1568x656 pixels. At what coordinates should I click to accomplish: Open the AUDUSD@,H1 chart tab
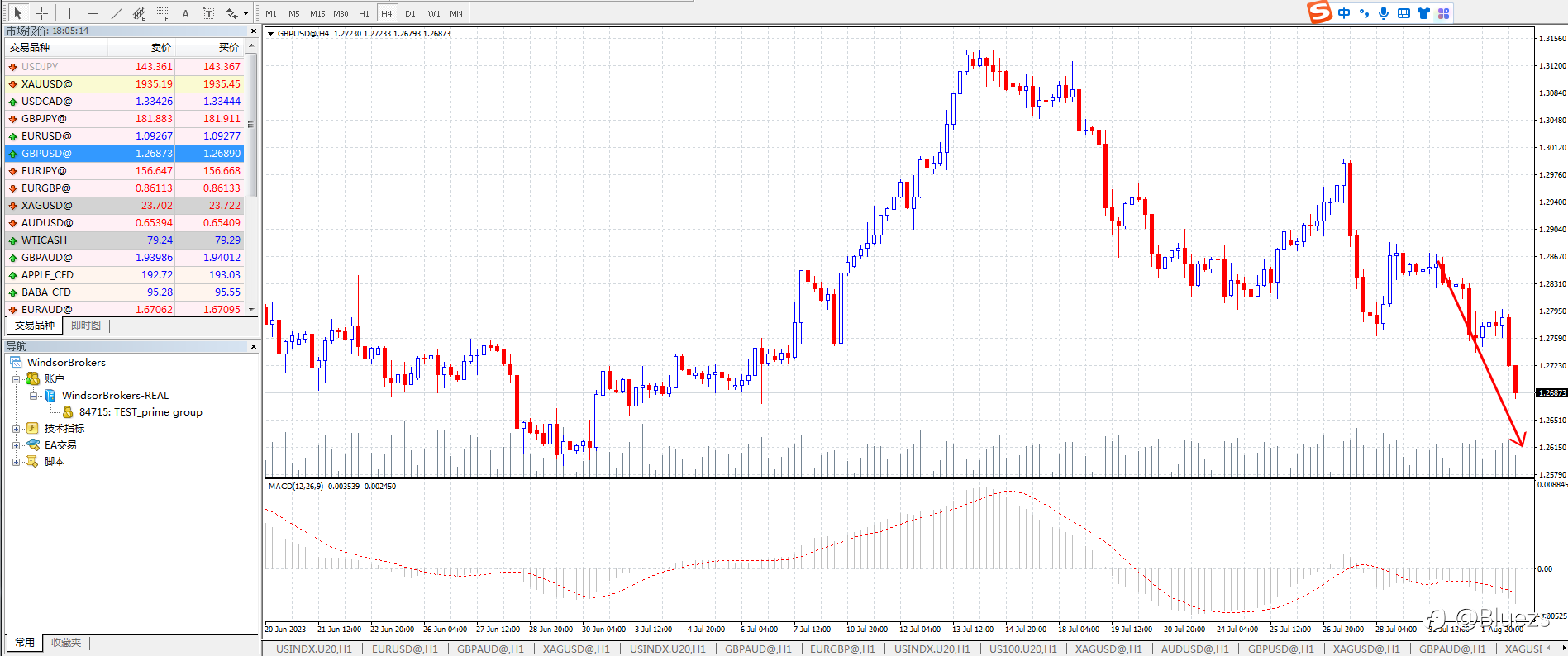click(1195, 649)
